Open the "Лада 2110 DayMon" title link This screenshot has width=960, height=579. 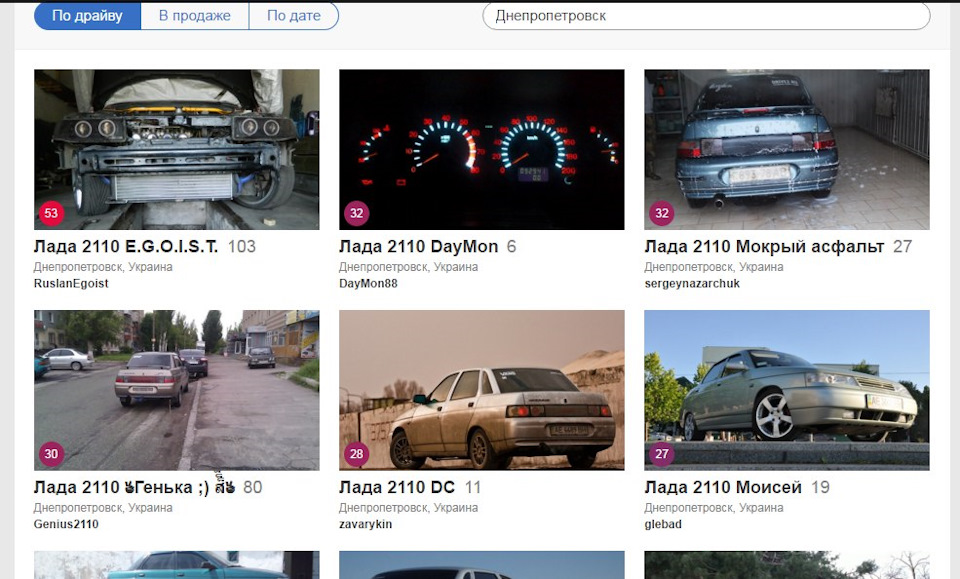(419, 247)
